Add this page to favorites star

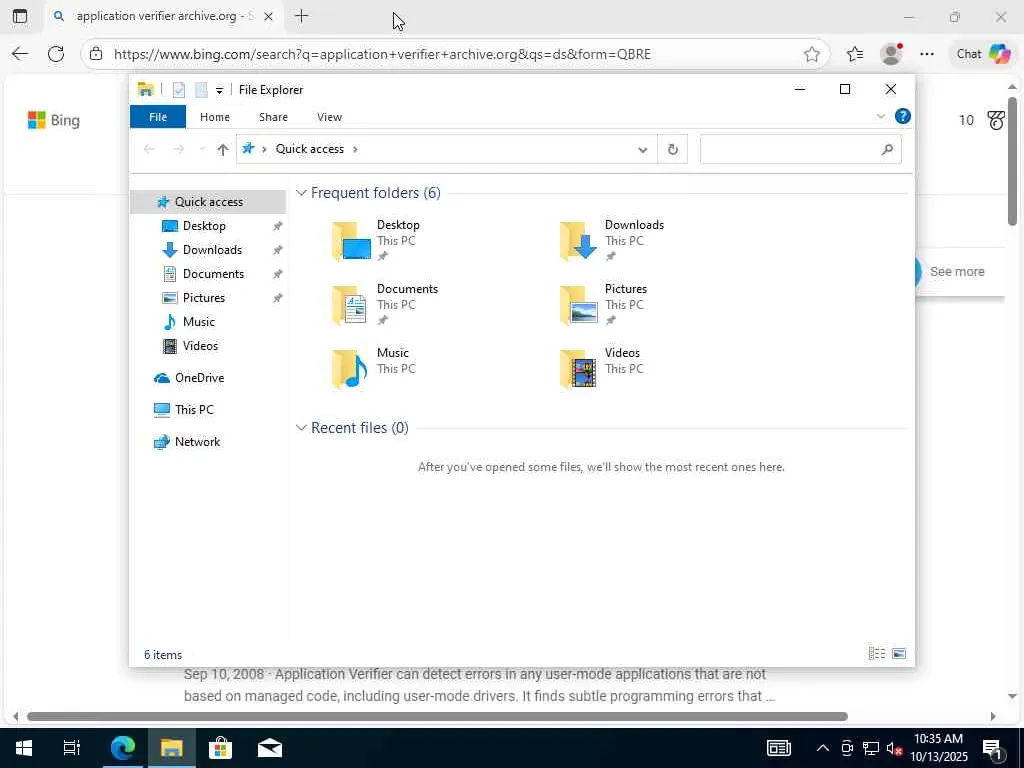point(812,54)
